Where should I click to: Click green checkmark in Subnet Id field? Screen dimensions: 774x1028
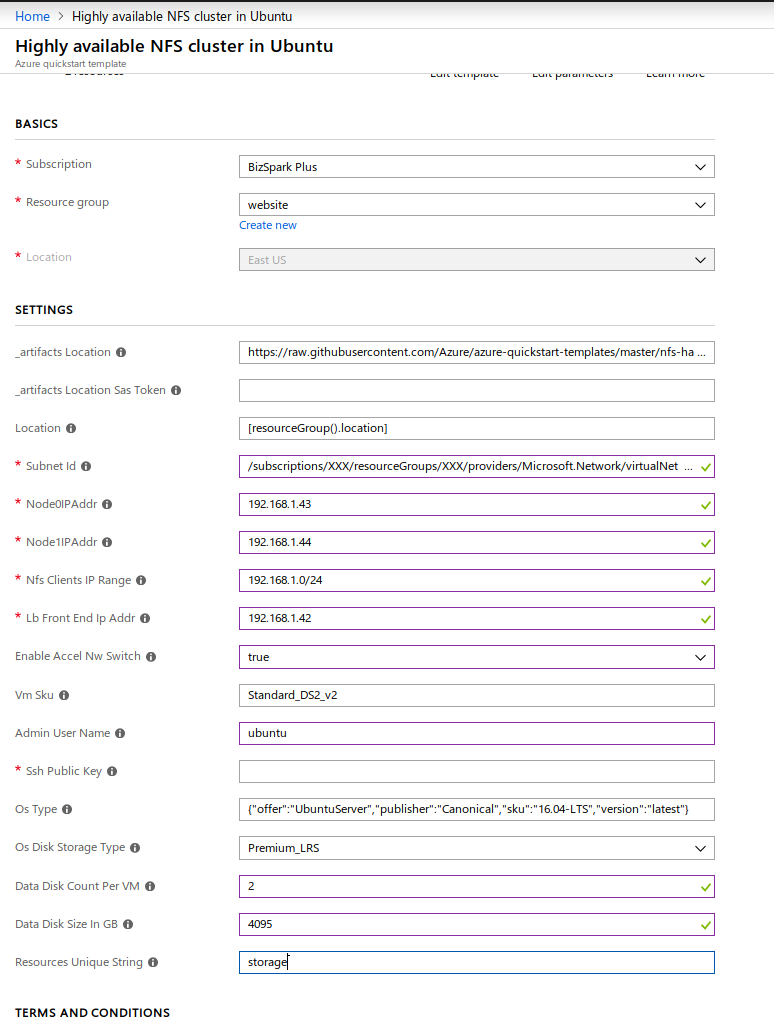pyautogui.click(x=706, y=467)
